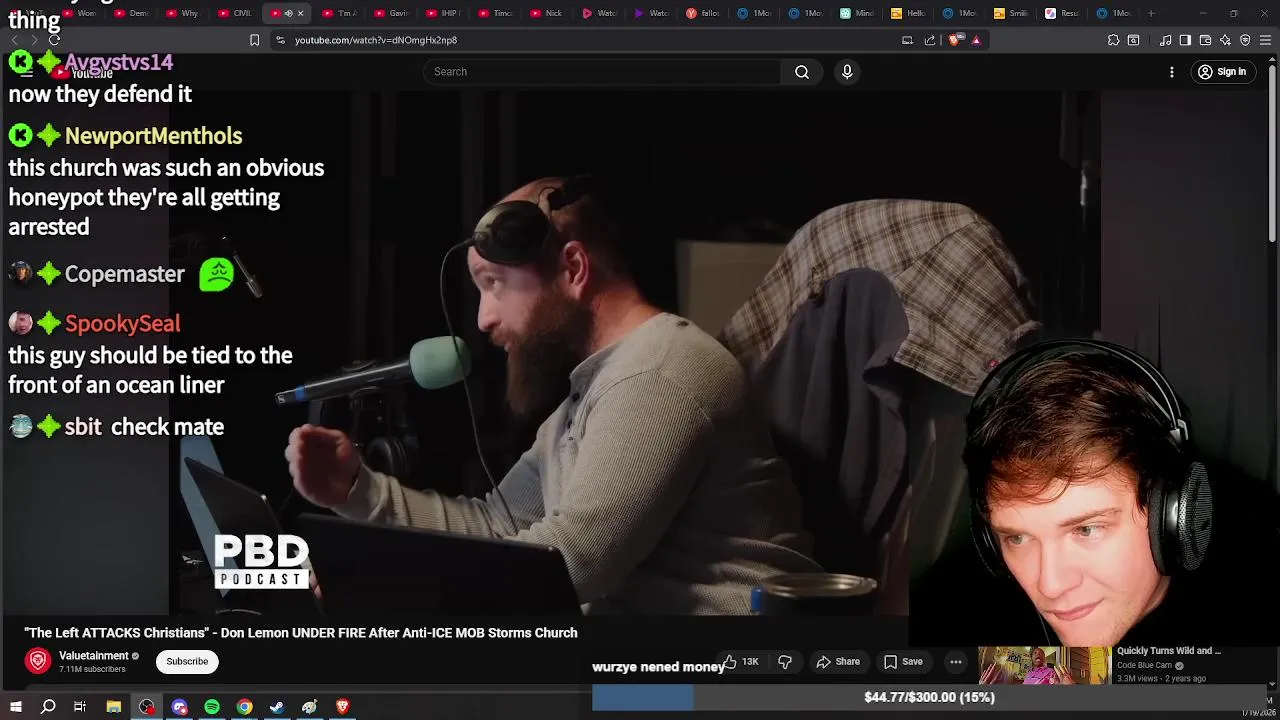Open YouTube settings three-dot menu beside Sign in
This screenshot has width=1280, height=720.
(1172, 72)
